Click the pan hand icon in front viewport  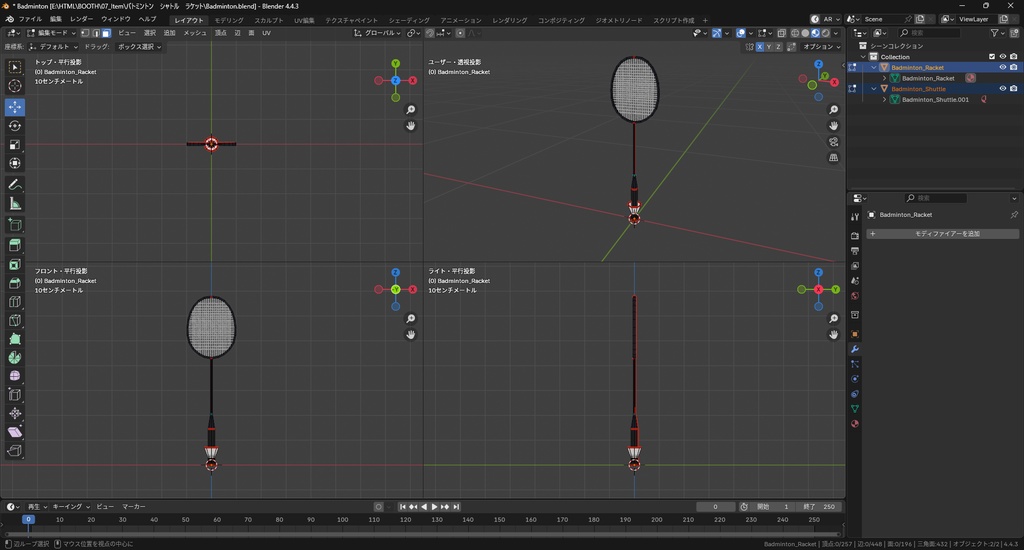(x=410, y=334)
